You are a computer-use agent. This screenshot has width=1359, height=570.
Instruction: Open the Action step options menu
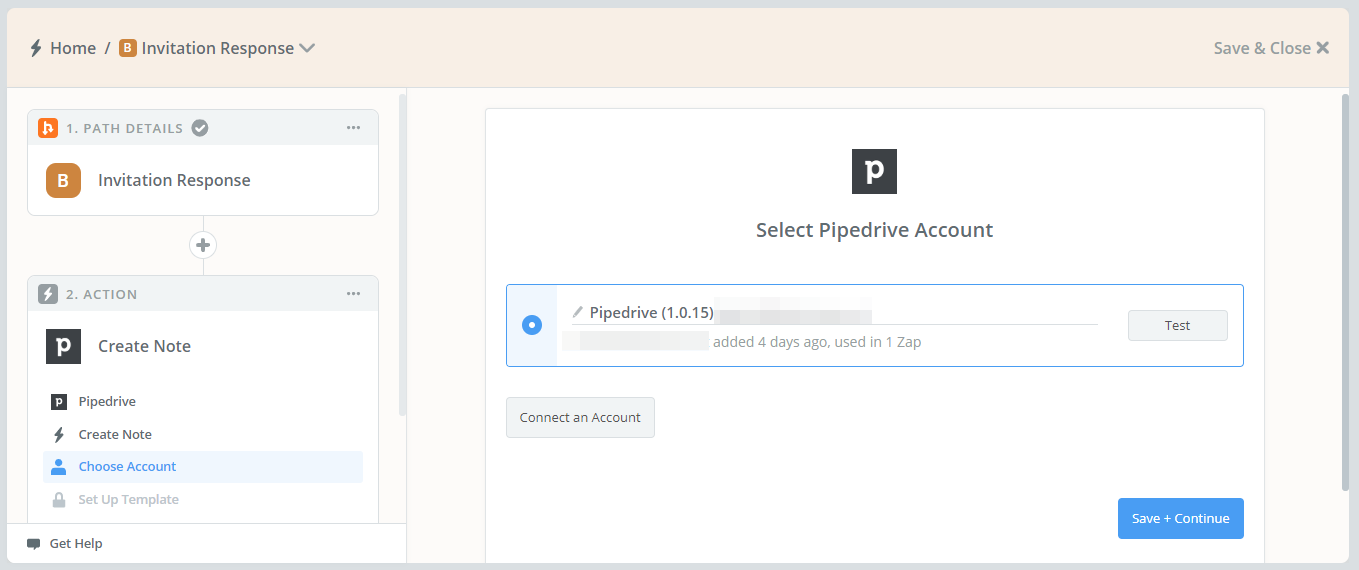click(353, 294)
